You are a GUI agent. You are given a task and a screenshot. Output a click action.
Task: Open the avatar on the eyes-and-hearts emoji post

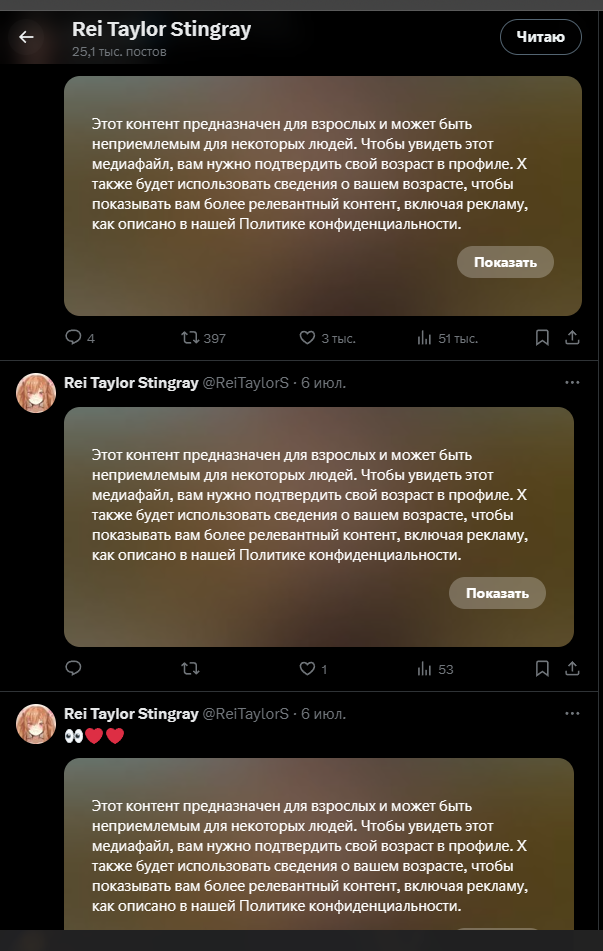[36, 723]
